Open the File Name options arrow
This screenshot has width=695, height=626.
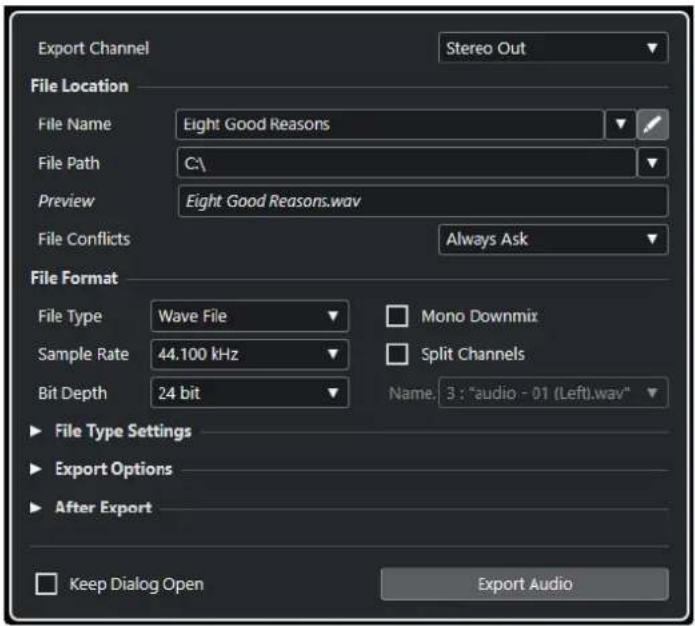tap(621, 125)
